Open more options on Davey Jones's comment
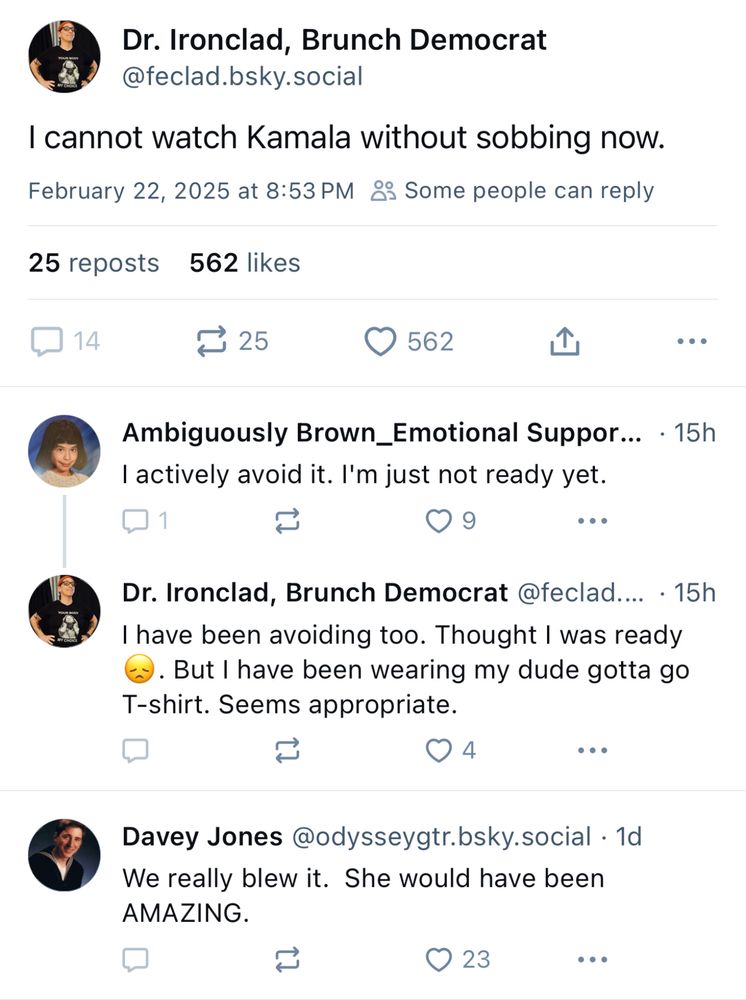Screen dimensions: 746x1000 coord(592,960)
